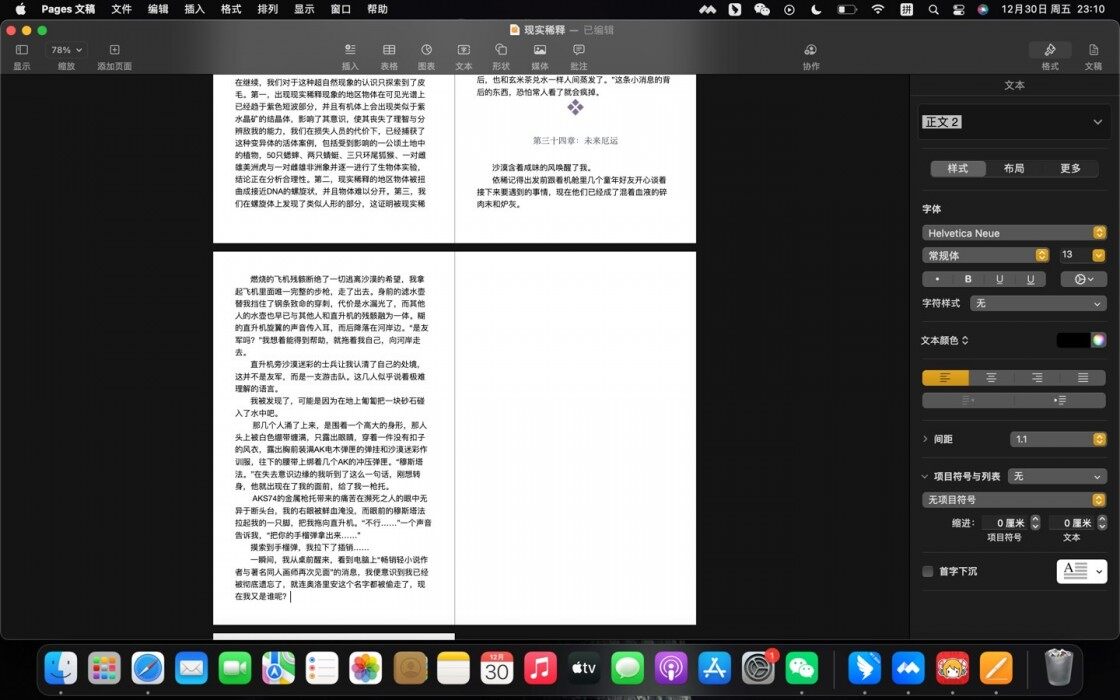This screenshot has width=1120, height=700.
Task: Increase paragraph indent level
Action: [1060, 401]
